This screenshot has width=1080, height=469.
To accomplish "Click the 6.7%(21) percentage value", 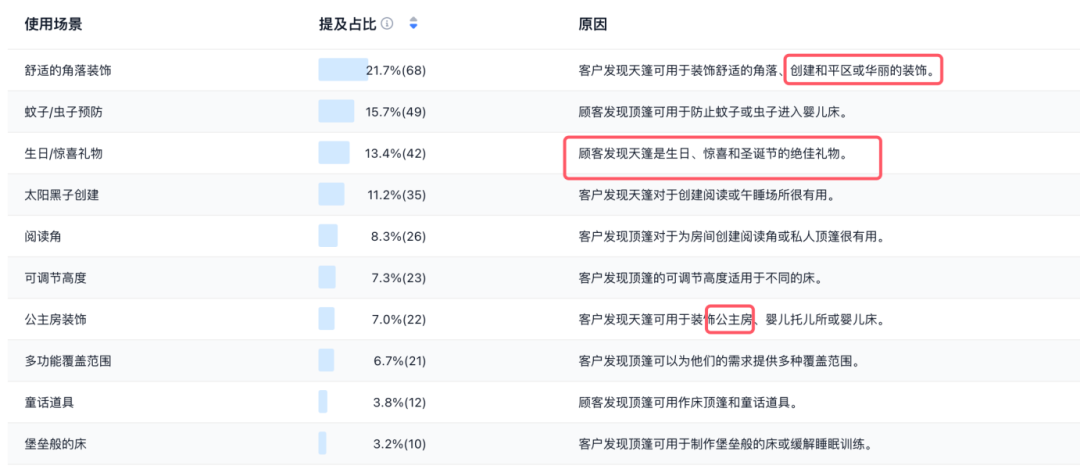I will [x=398, y=361].
